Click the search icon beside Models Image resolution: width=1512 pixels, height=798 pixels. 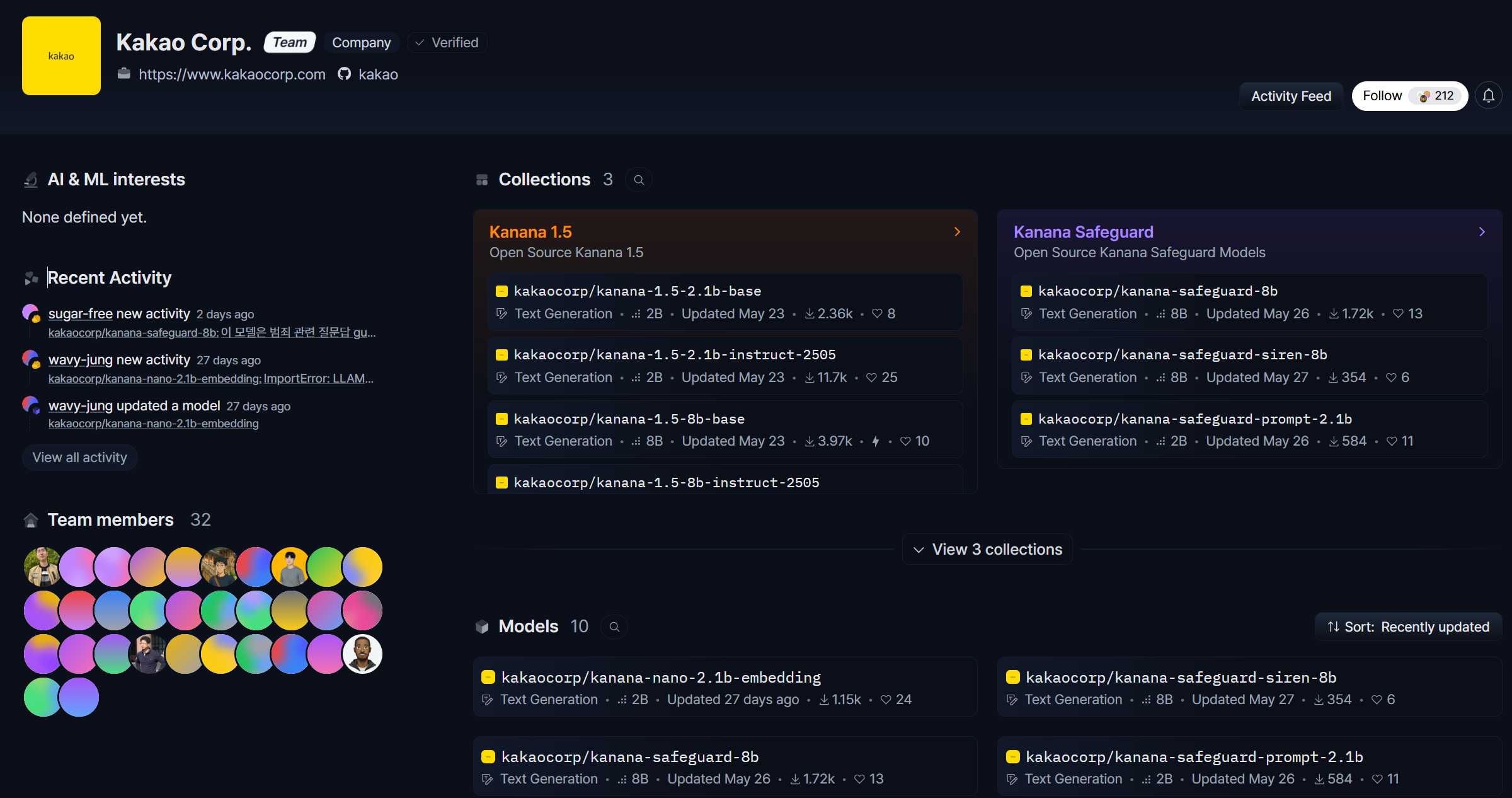[x=614, y=627]
